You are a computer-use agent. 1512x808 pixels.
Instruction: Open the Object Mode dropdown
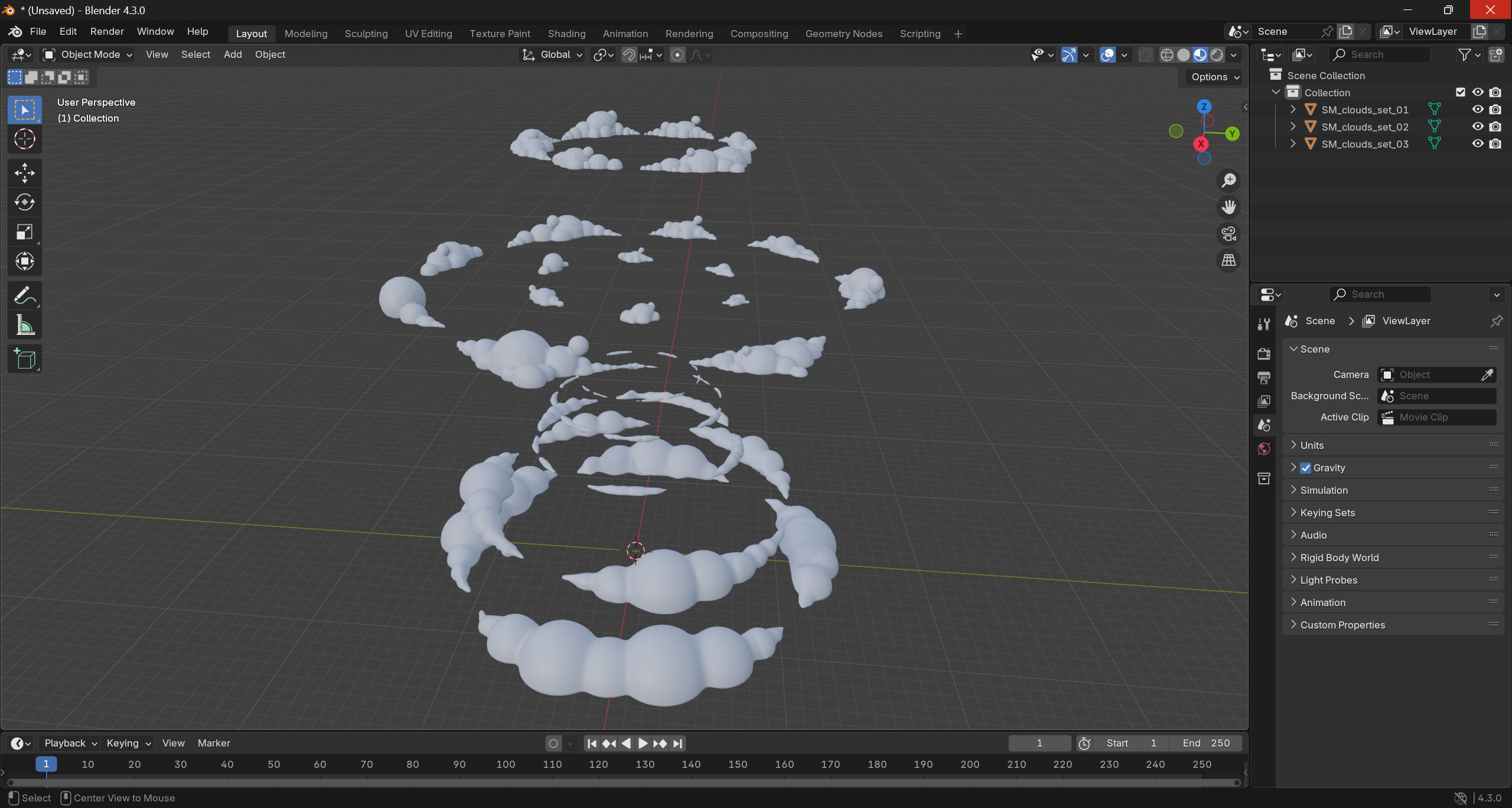pos(87,55)
